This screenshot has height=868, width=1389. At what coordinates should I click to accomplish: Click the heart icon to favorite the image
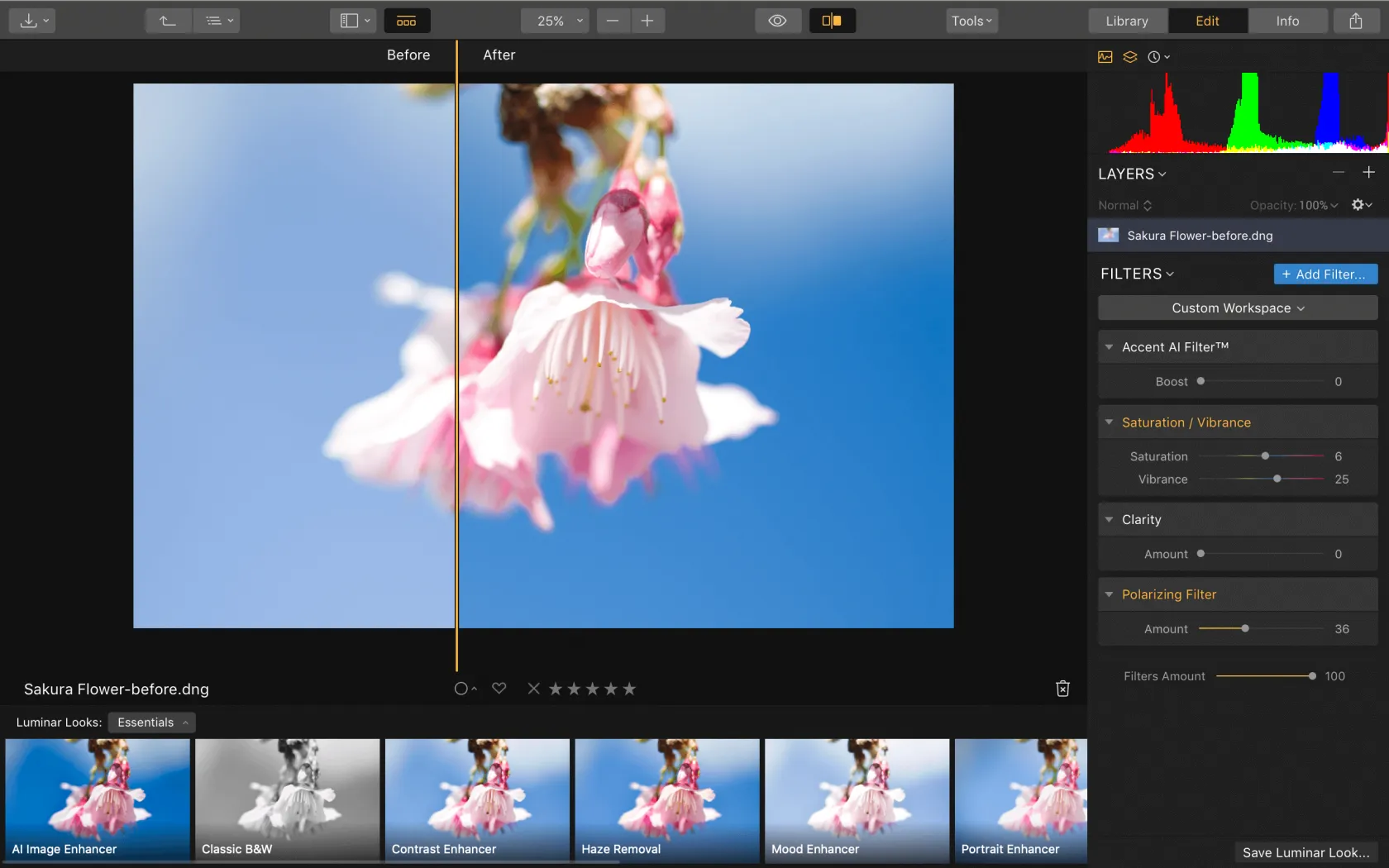[x=499, y=688]
